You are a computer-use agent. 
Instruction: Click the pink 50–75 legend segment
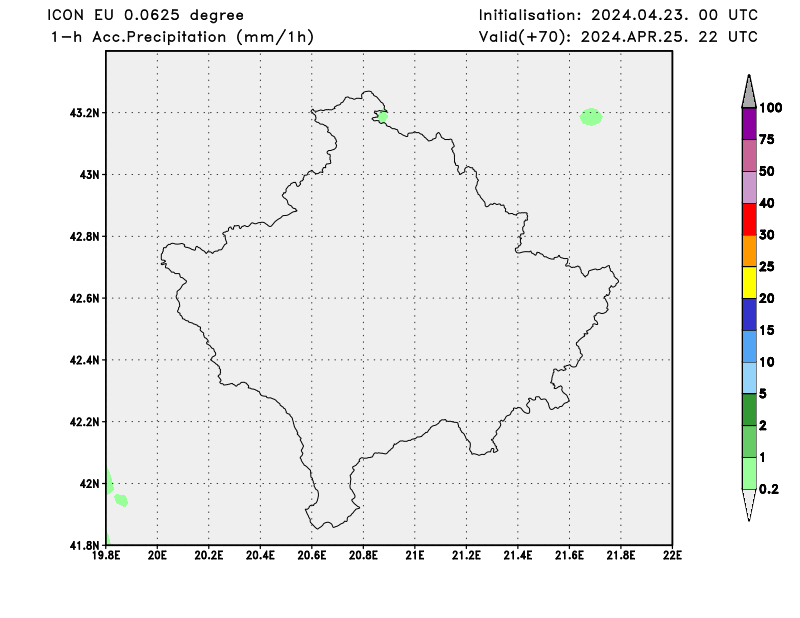click(749, 155)
